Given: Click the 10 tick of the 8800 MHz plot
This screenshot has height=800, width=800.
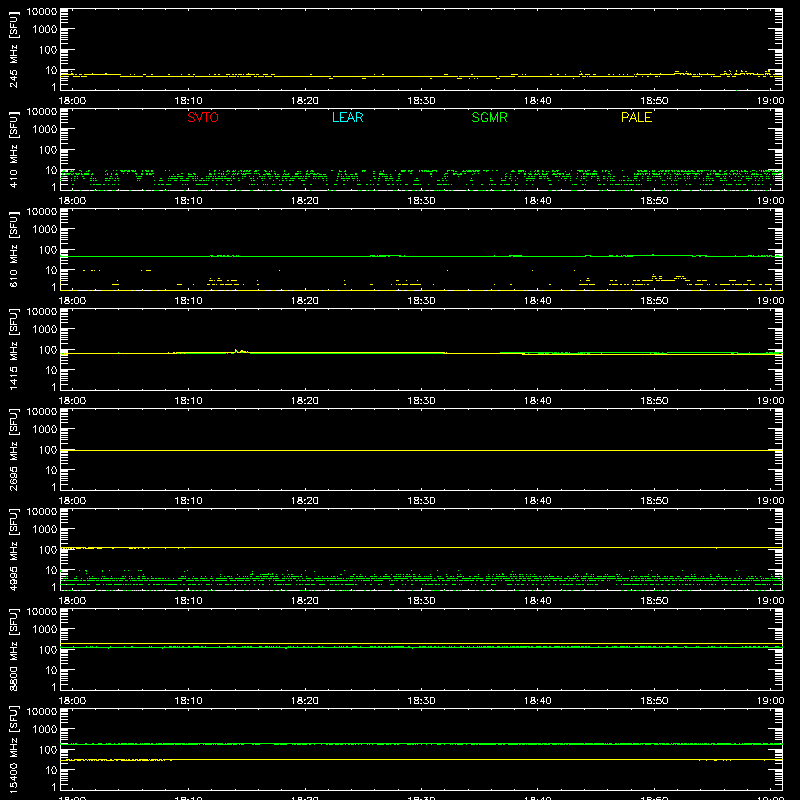Looking at the screenshot, I should [x=51, y=670].
